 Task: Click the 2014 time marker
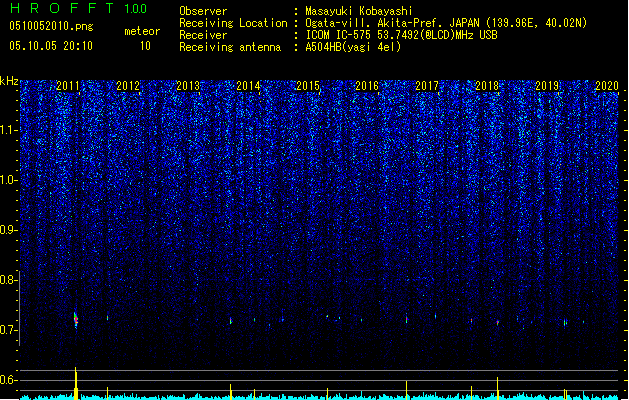click(x=248, y=85)
